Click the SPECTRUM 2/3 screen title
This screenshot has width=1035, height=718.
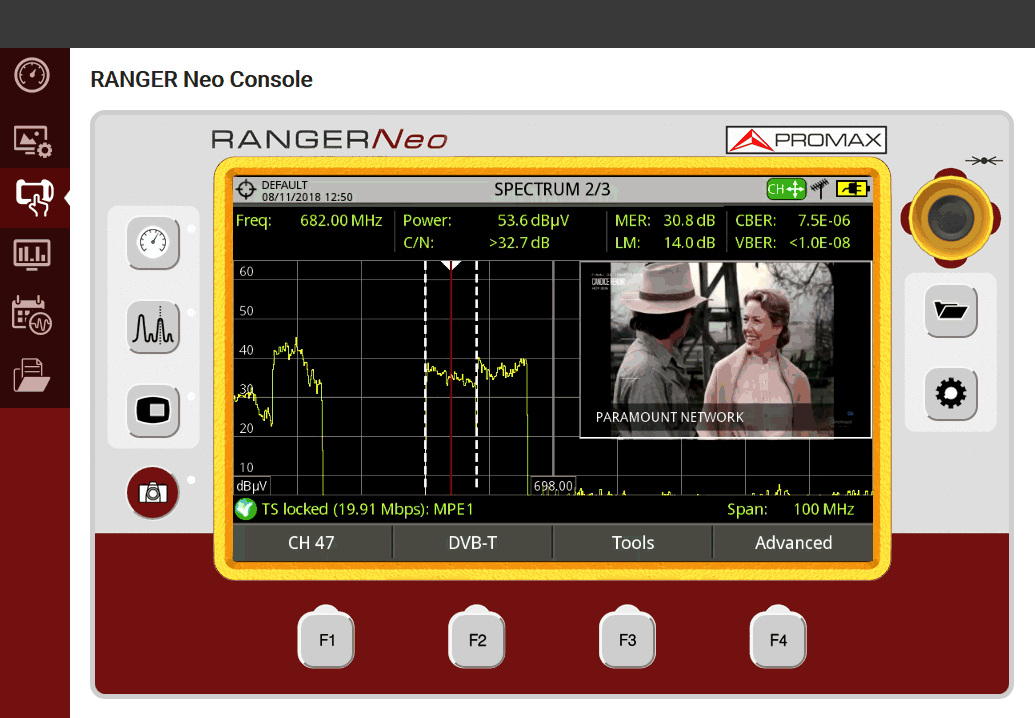[552, 189]
